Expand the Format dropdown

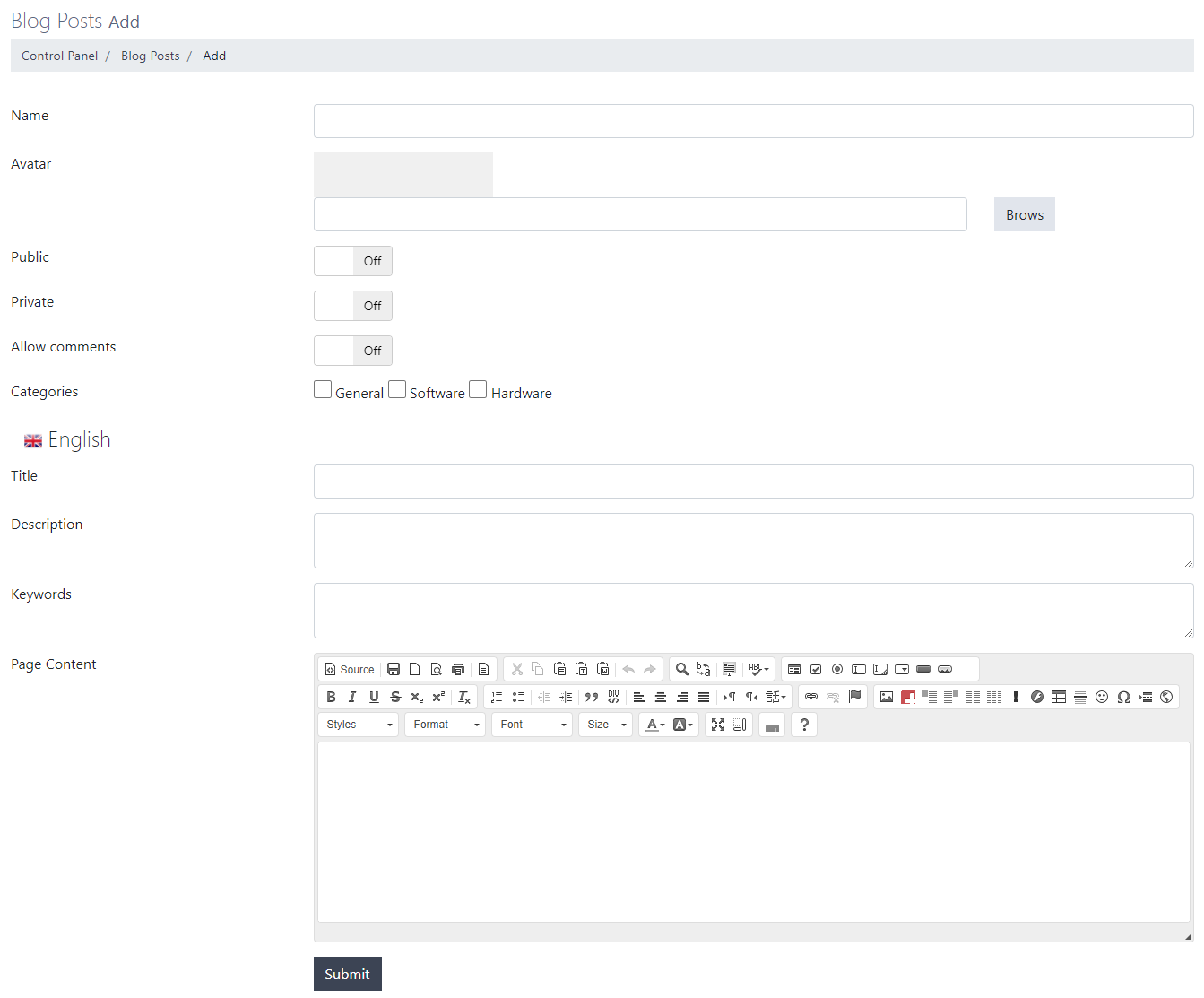pos(446,725)
